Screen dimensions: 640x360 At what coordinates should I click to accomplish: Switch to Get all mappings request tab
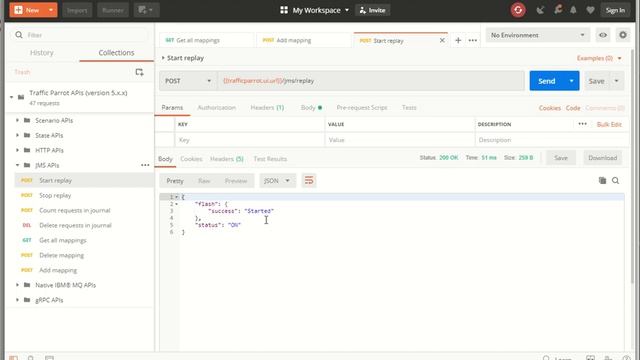click(206, 40)
